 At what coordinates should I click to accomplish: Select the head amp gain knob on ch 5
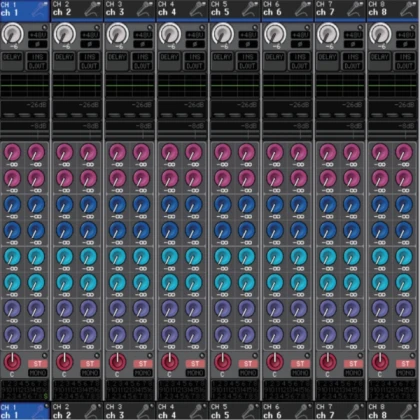(x=223, y=34)
